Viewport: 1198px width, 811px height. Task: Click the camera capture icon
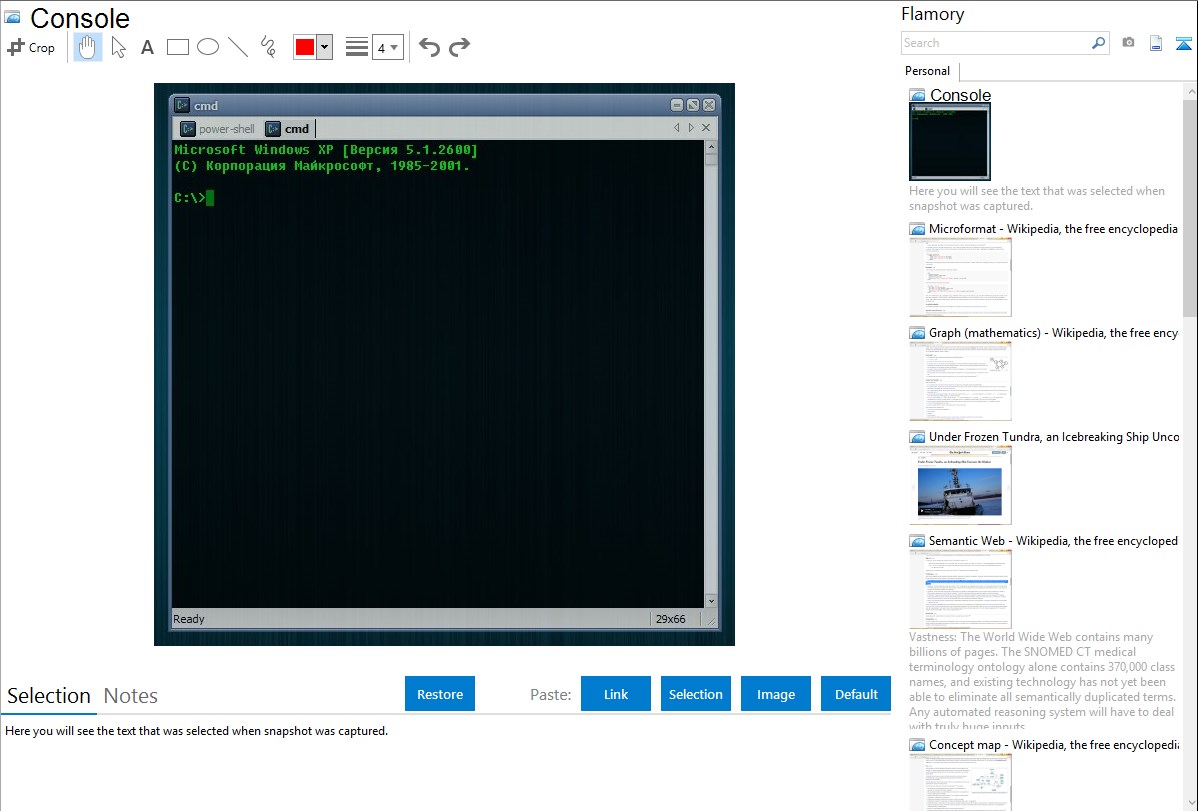click(1128, 43)
